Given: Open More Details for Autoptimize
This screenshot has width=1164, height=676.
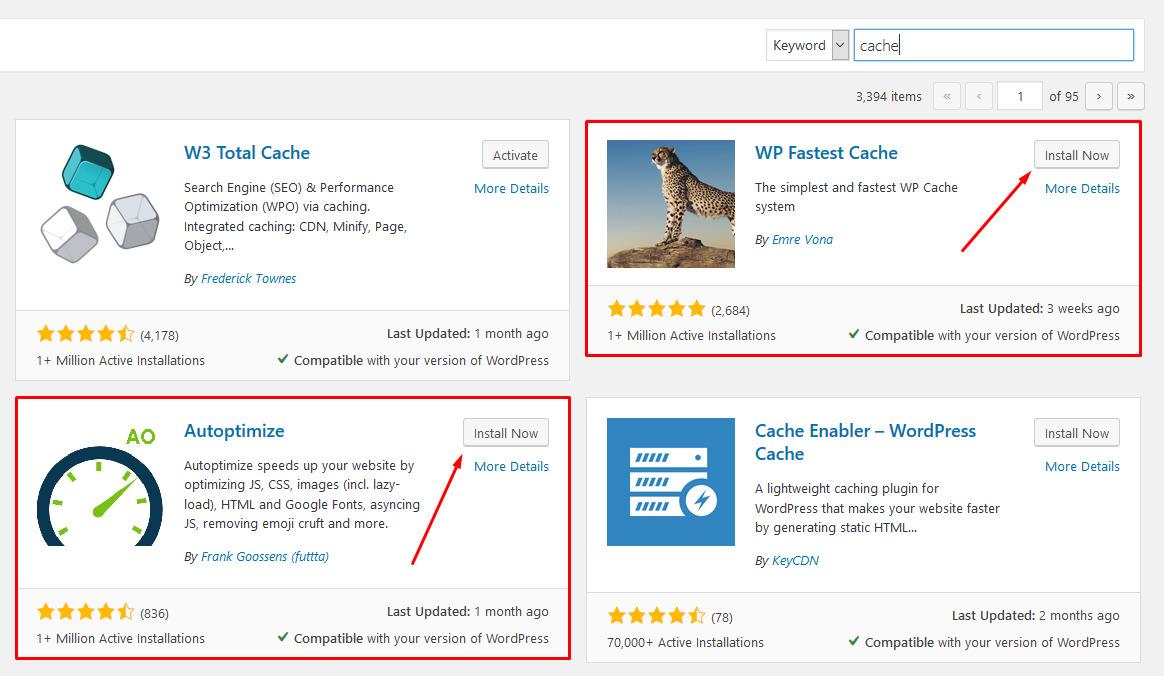Looking at the screenshot, I should 511,467.
